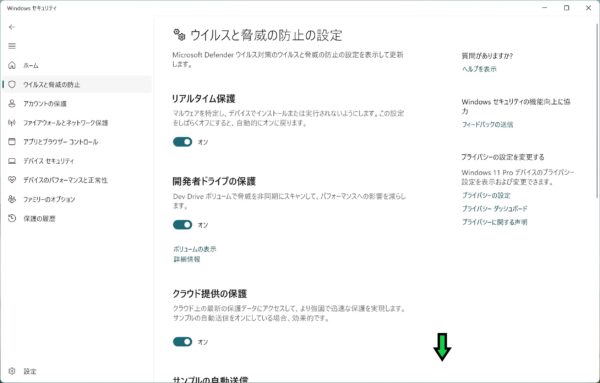Click the shield icon for virus protection

12,85
